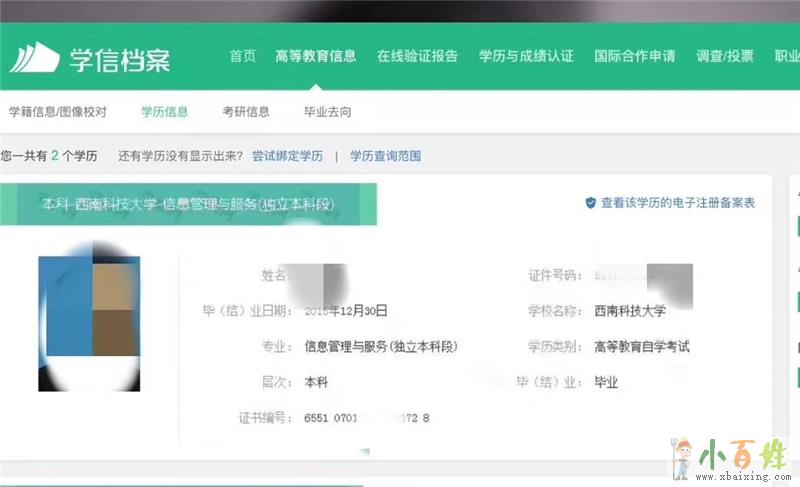Screen dimensions: 800x487
Task: Click the 本科-西南科技大学 degree card header
Action: 187,205
